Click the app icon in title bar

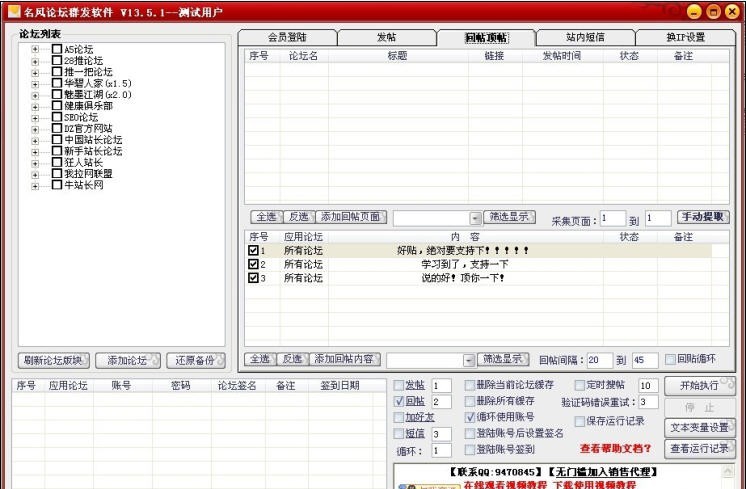point(14,11)
